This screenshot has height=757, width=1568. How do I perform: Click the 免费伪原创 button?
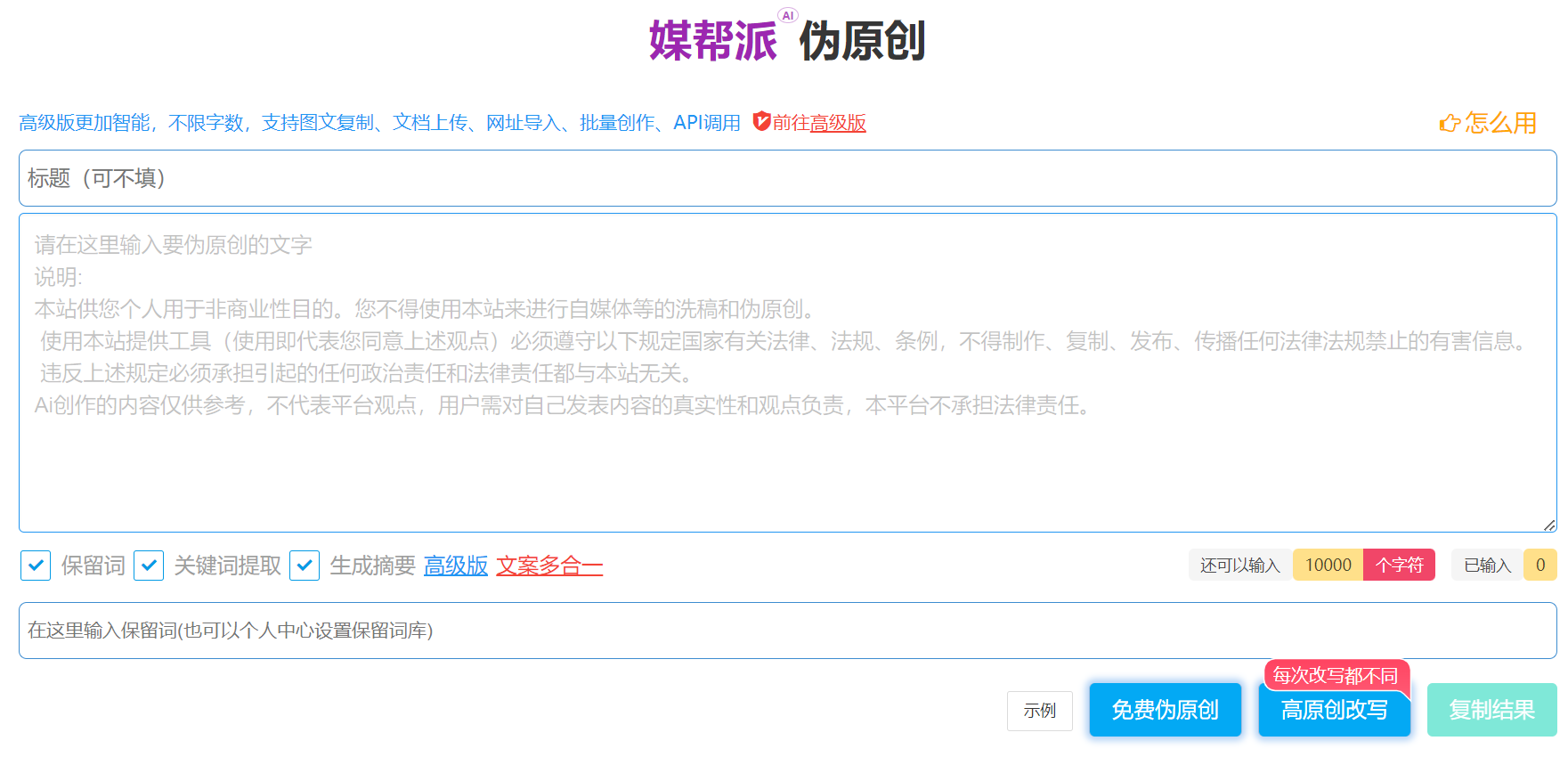pos(1165,710)
